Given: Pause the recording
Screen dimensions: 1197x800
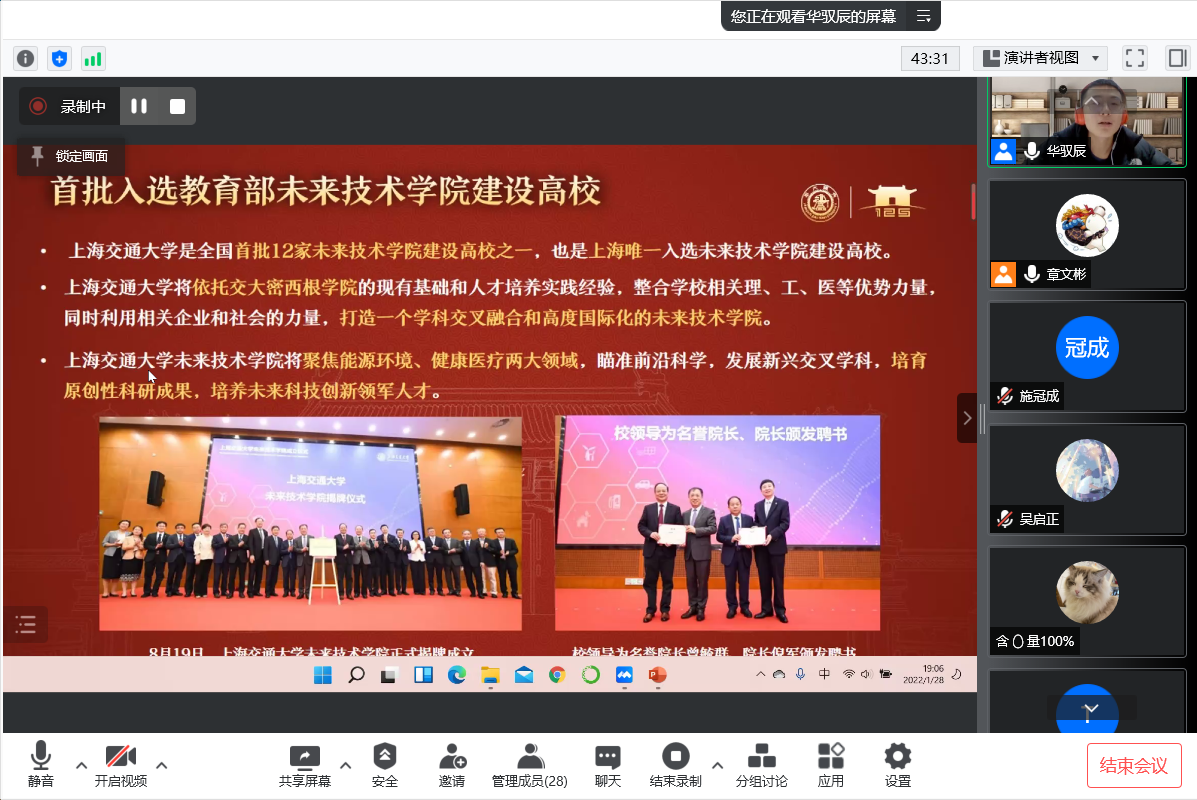Looking at the screenshot, I should 139,106.
